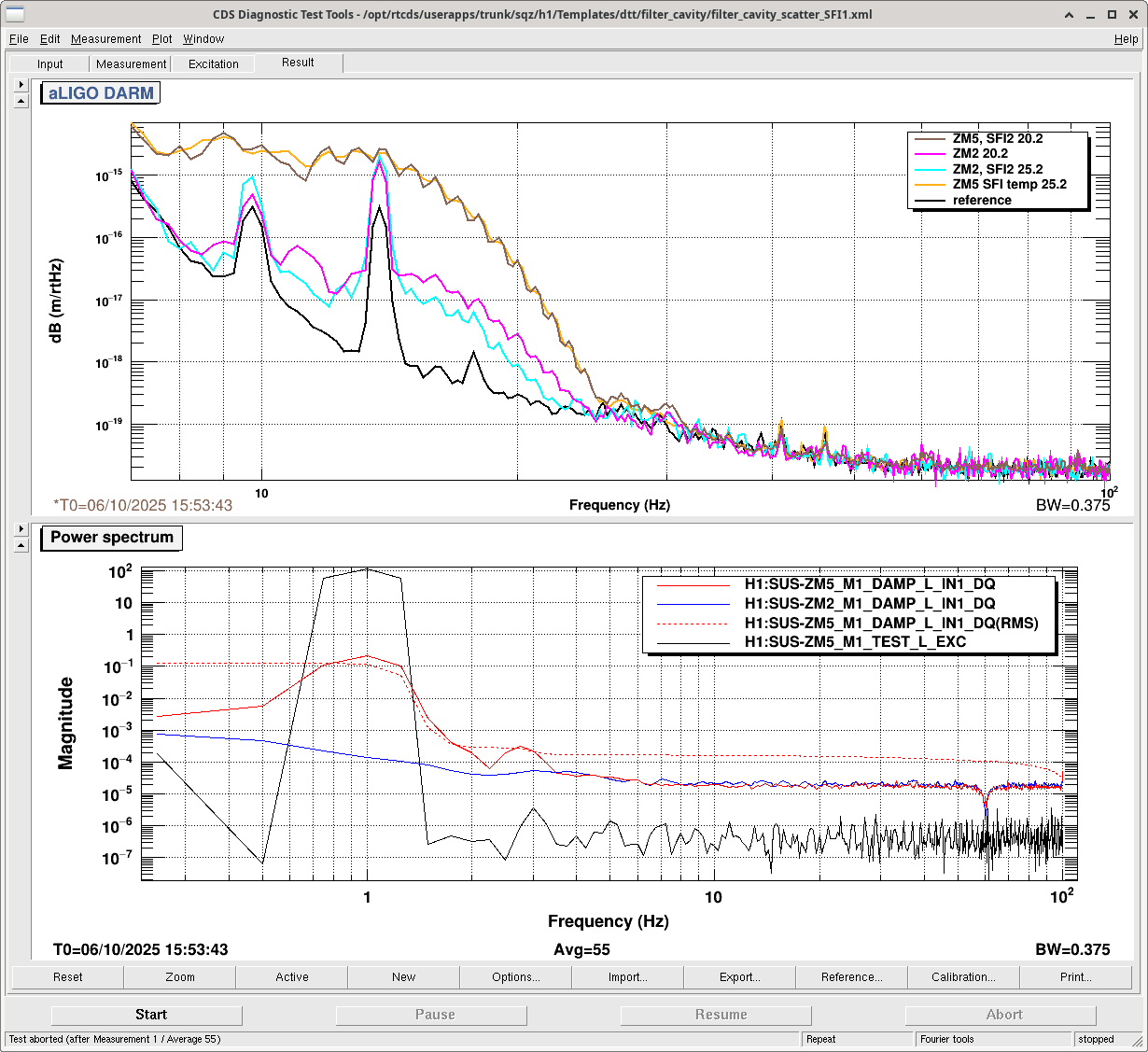This screenshot has width=1148, height=1052.
Task: Click right-arrow icon beside aLIGO DARM plot
Action: [21, 85]
